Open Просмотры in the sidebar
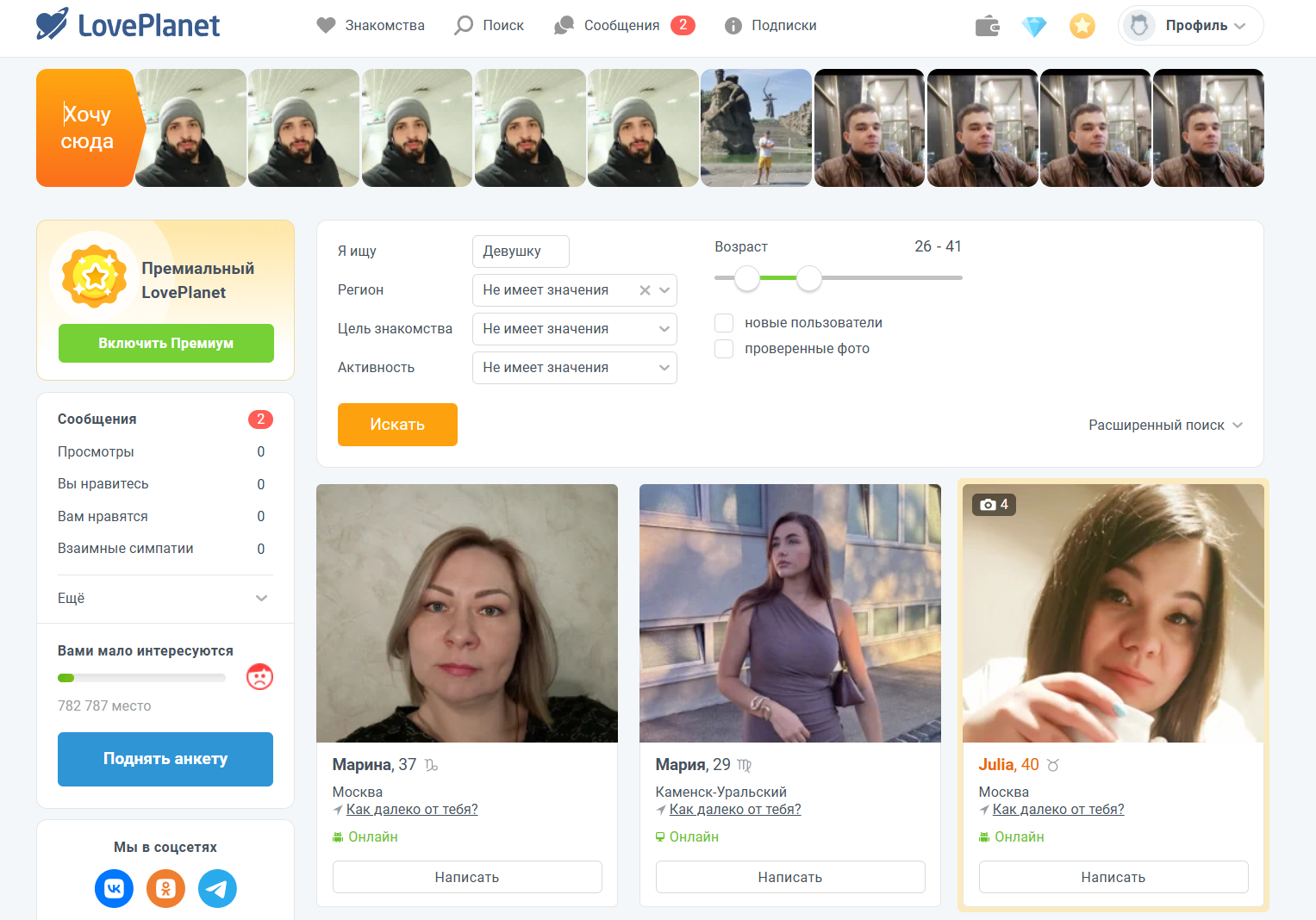Screen dimensions: 1316x920 tap(96, 452)
